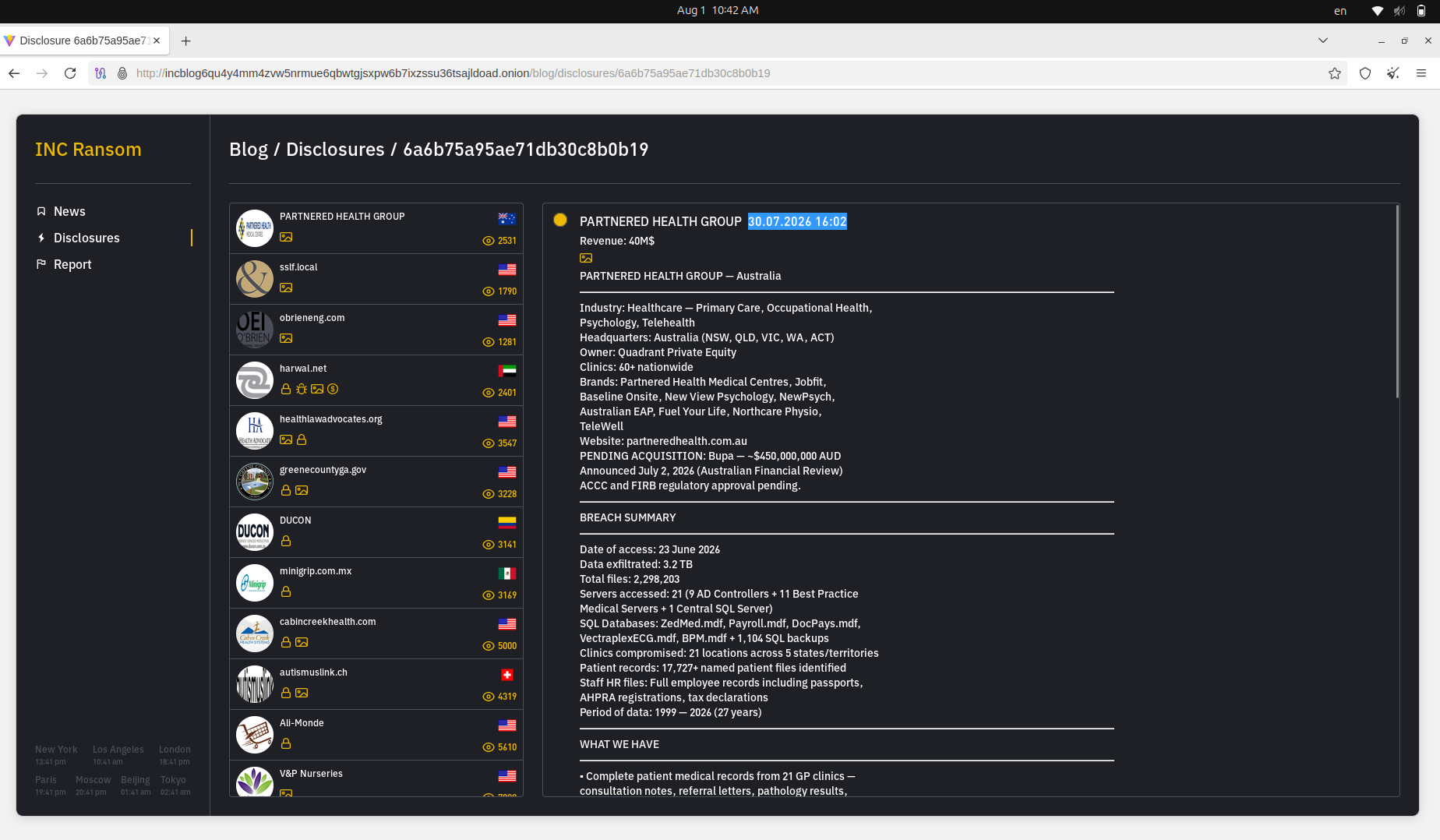
Task: Switch to the Disclosure browser tab
Action: coord(84,41)
